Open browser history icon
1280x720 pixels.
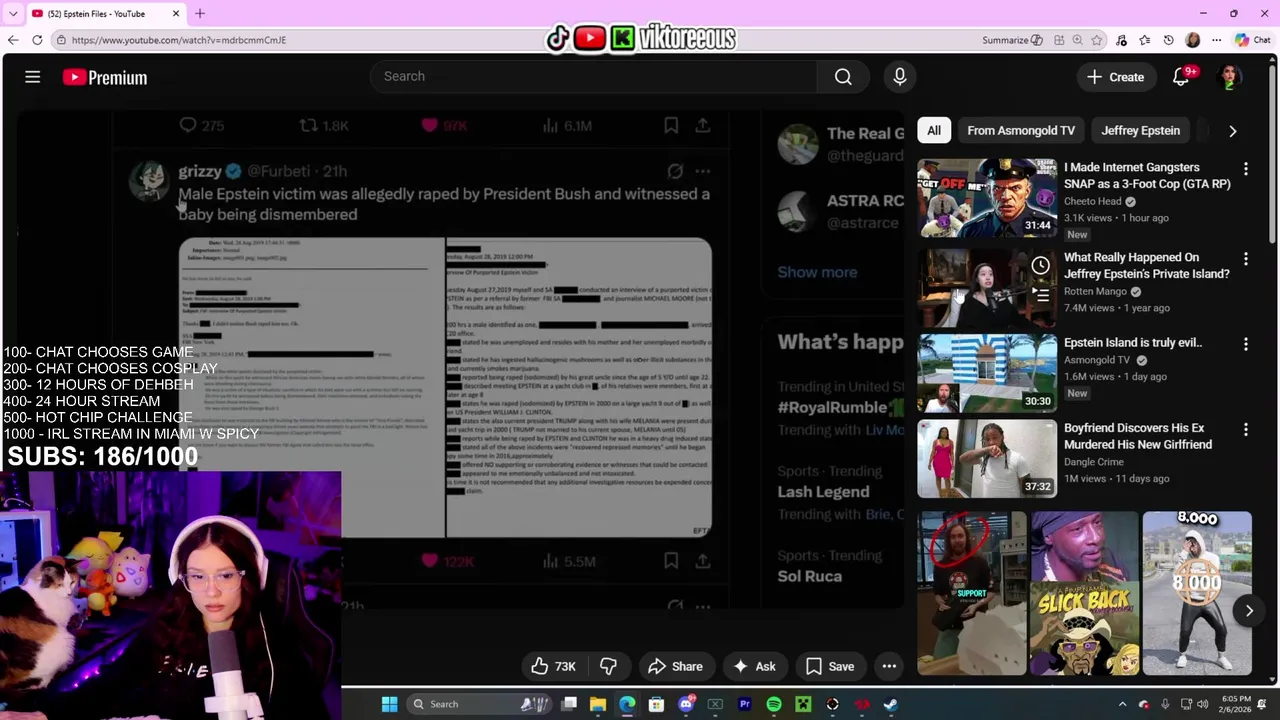pos(1169,40)
